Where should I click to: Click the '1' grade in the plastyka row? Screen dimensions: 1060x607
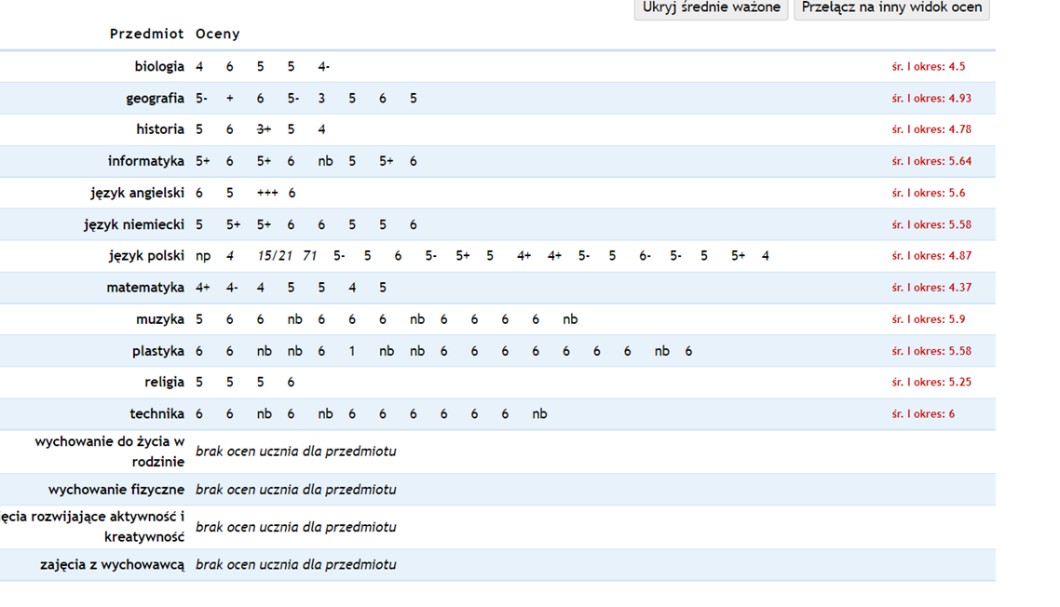tap(352, 352)
